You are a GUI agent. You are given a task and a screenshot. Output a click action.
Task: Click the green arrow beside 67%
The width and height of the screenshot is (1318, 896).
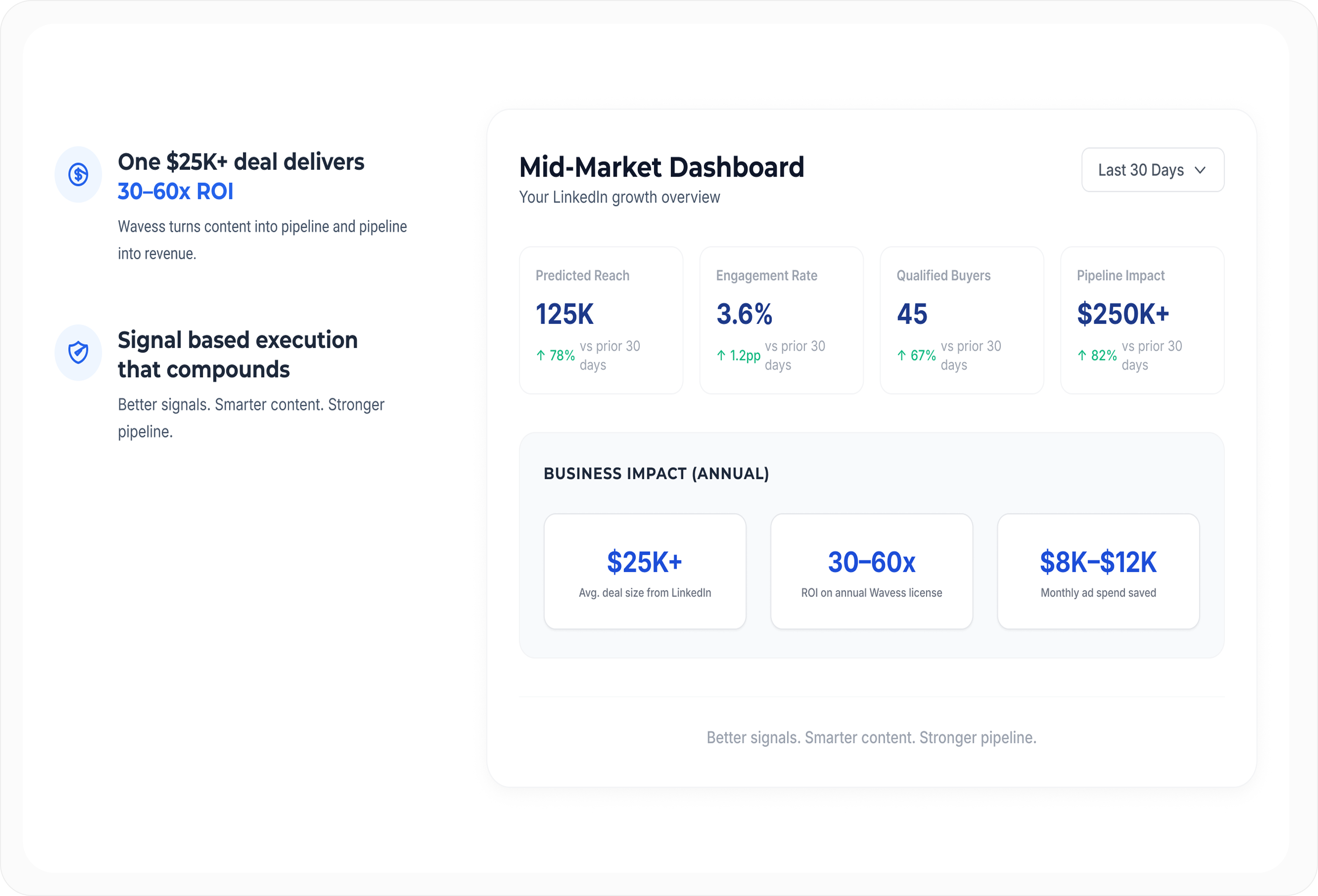(x=901, y=356)
